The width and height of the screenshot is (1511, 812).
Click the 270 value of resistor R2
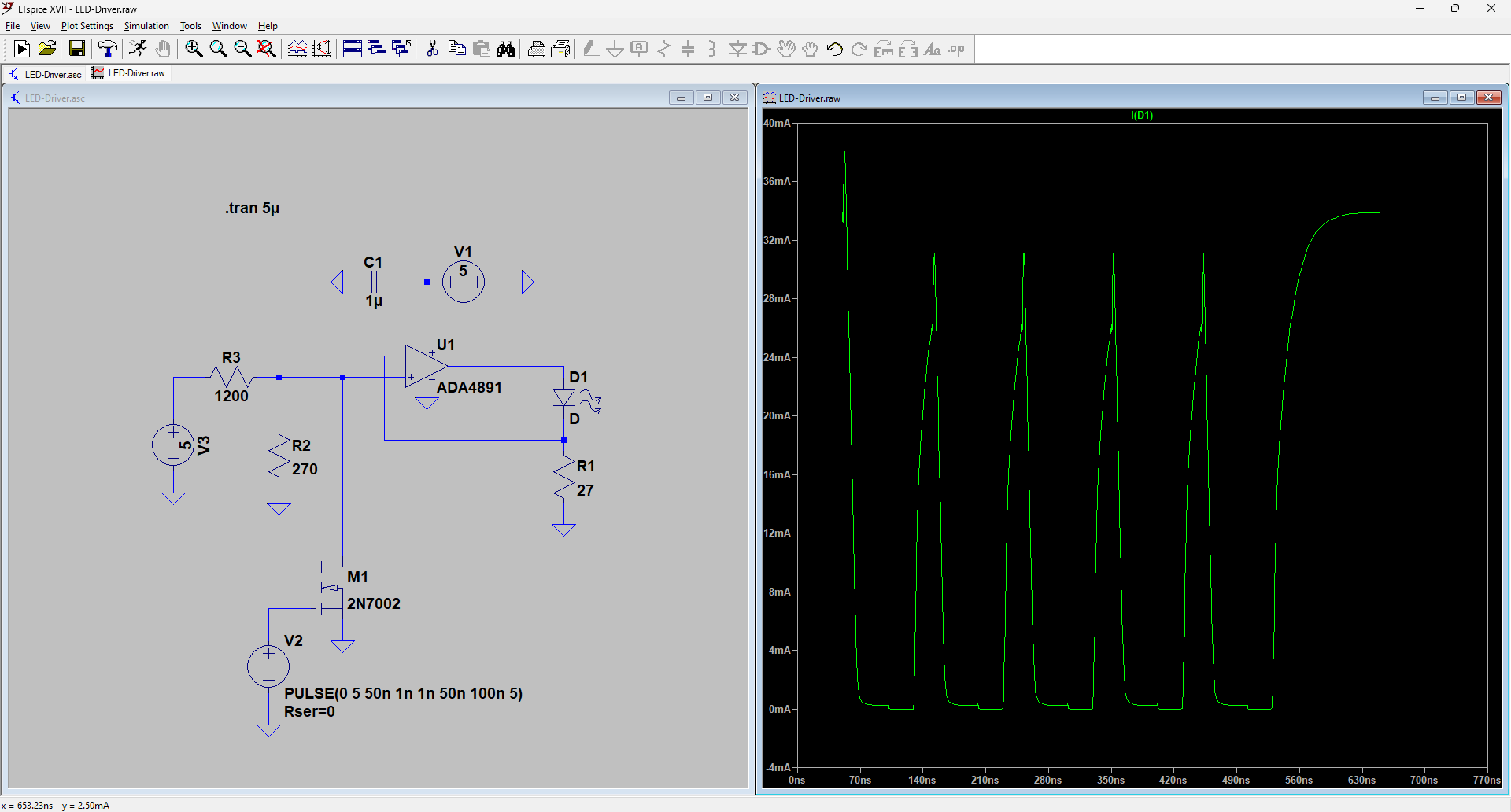[305, 469]
